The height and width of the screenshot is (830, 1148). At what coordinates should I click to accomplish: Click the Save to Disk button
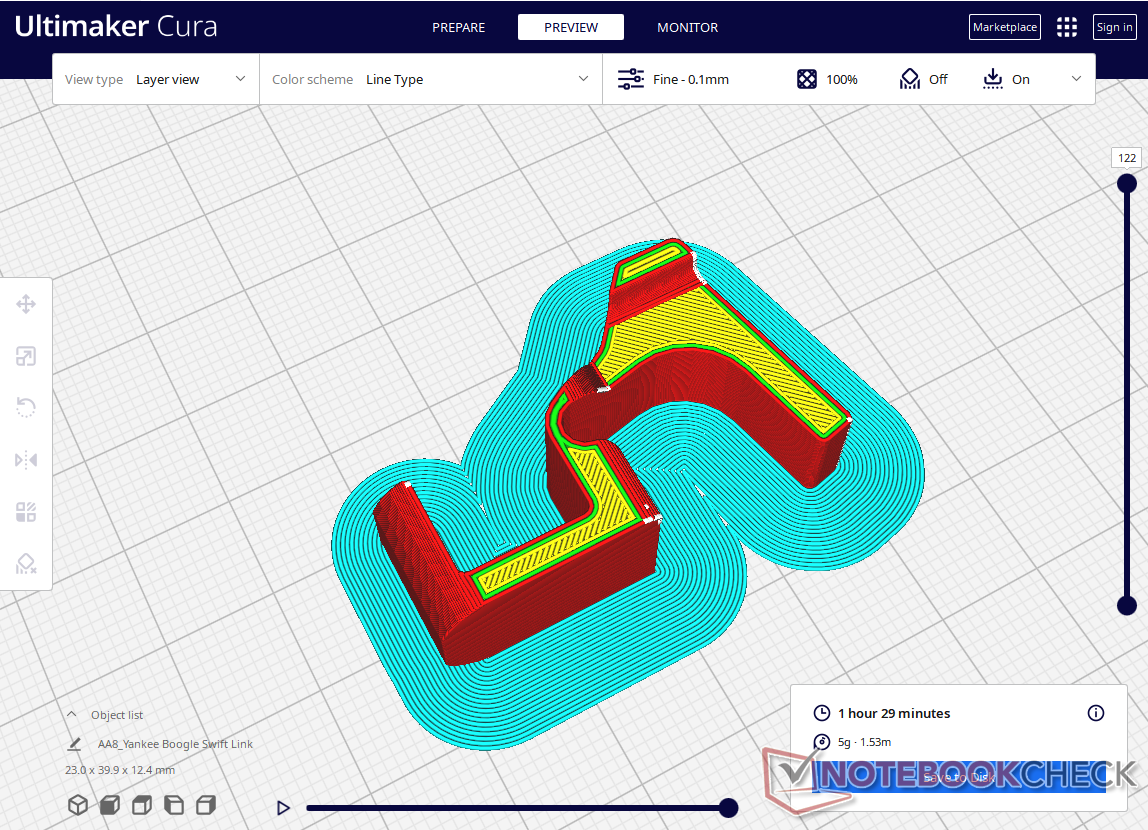[x=959, y=777]
